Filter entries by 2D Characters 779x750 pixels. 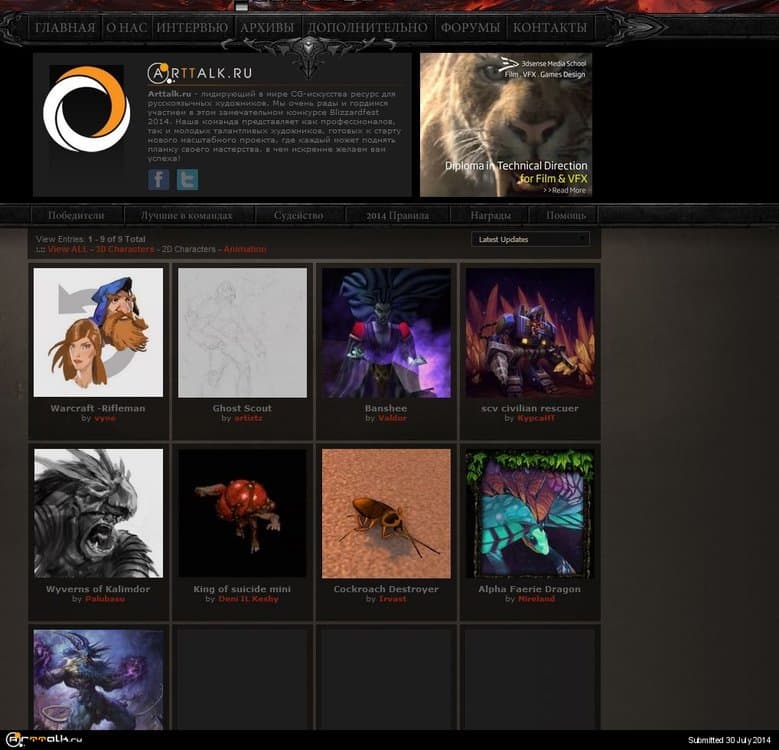[189, 249]
